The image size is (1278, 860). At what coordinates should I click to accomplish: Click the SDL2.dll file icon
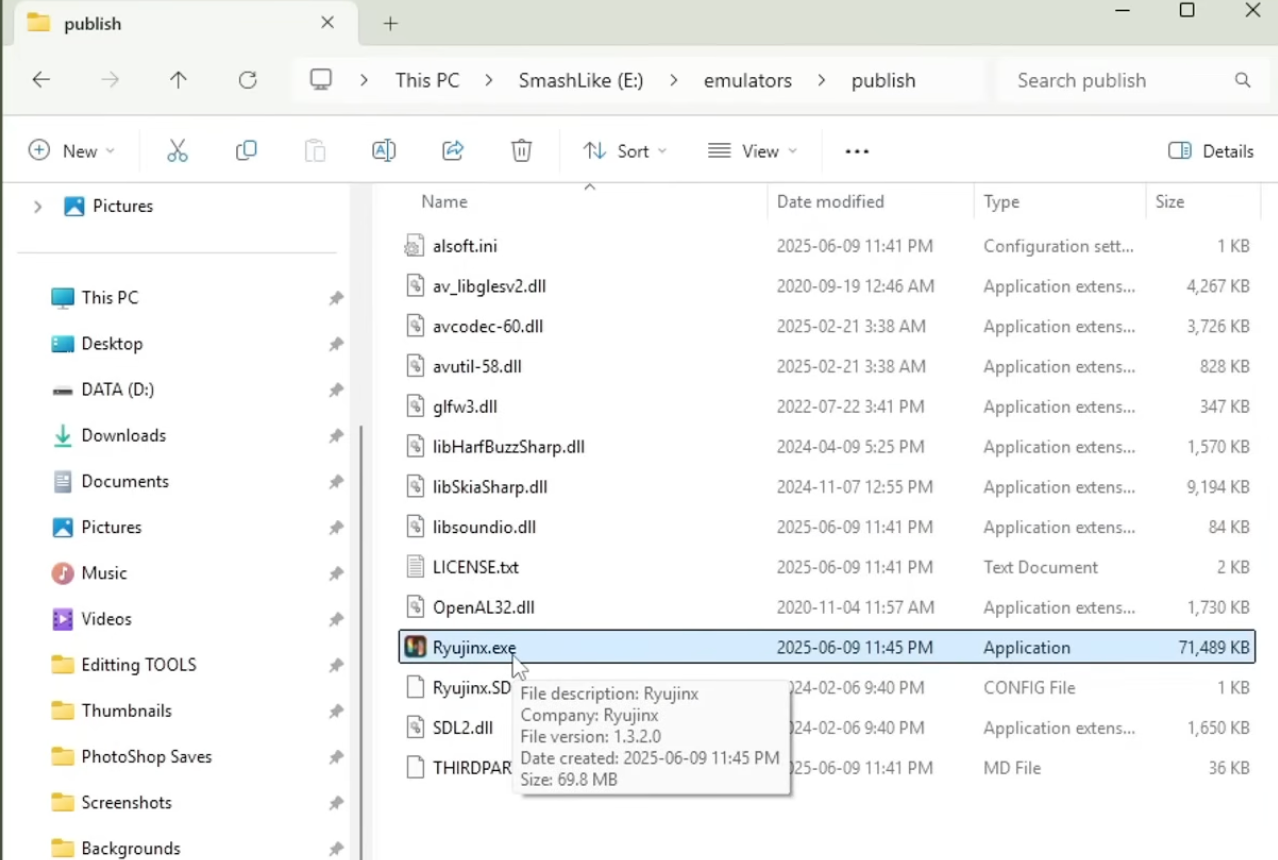pyautogui.click(x=415, y=728)
